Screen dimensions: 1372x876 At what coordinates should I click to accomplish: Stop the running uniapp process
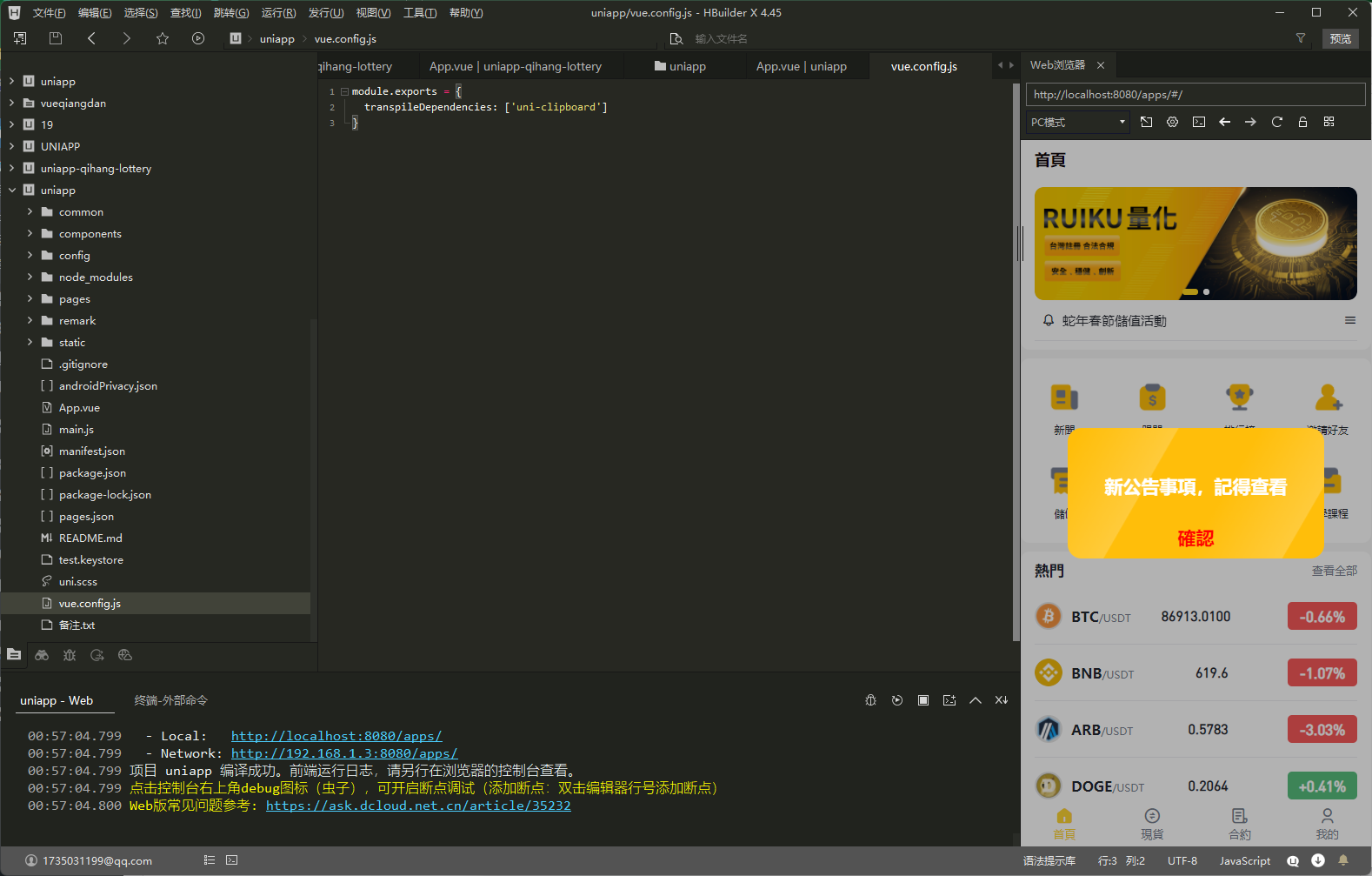pyautogui.click(x=923, y=700)
